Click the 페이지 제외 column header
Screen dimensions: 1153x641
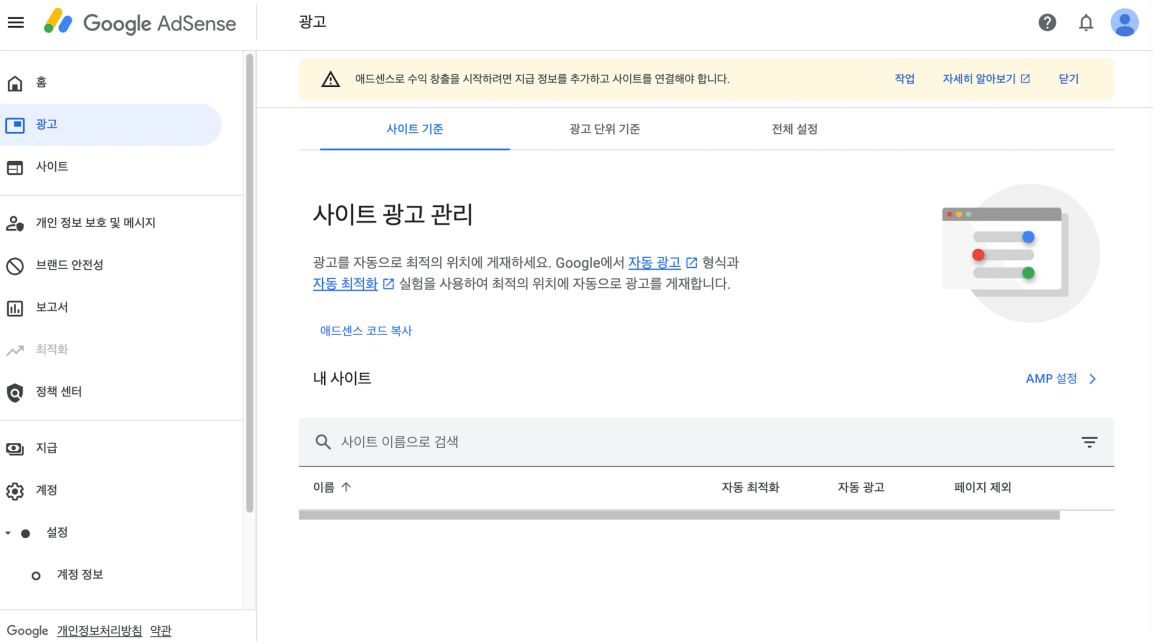[x=982, y=487]
